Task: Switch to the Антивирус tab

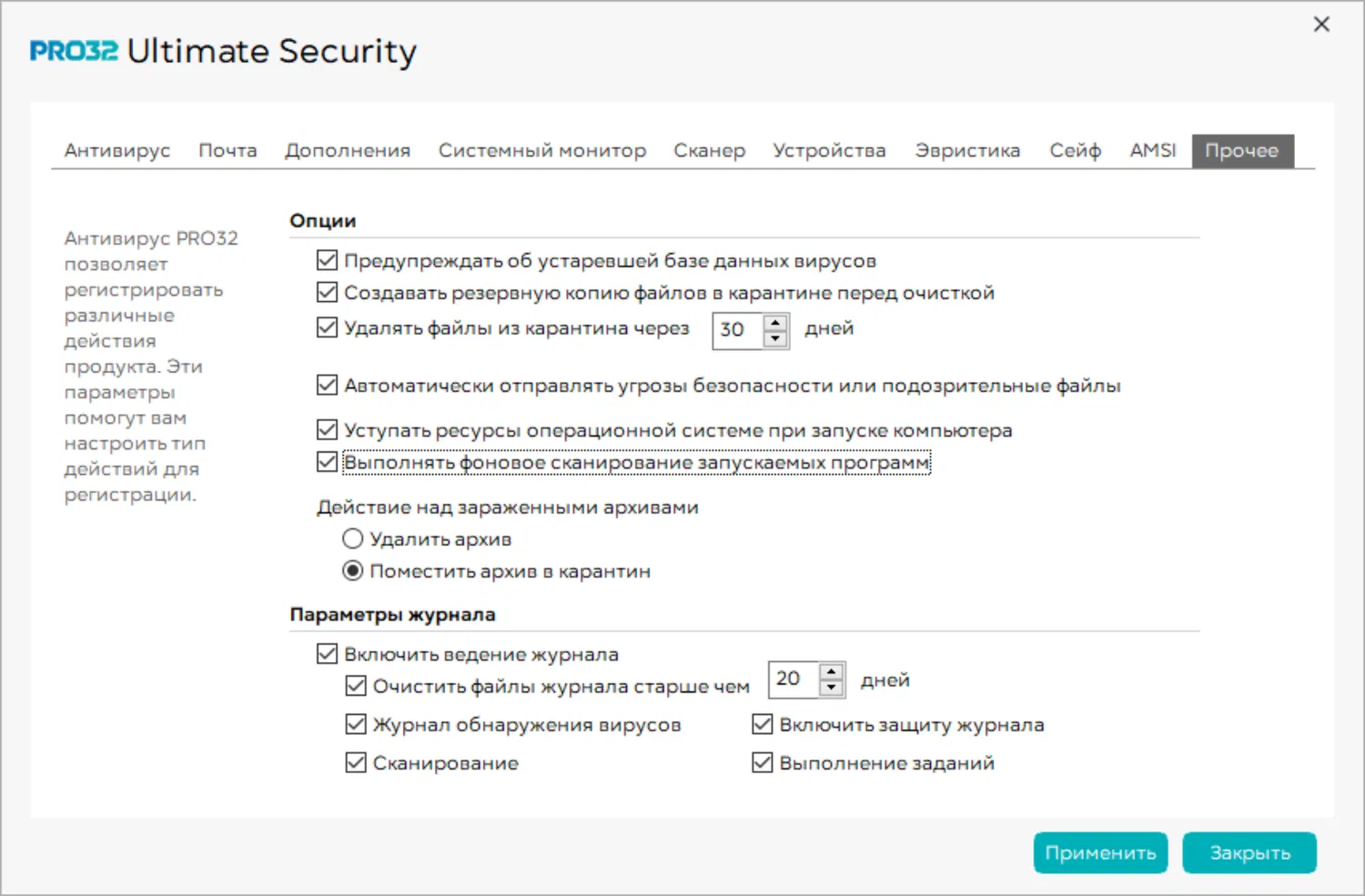Action: point(117,151)
